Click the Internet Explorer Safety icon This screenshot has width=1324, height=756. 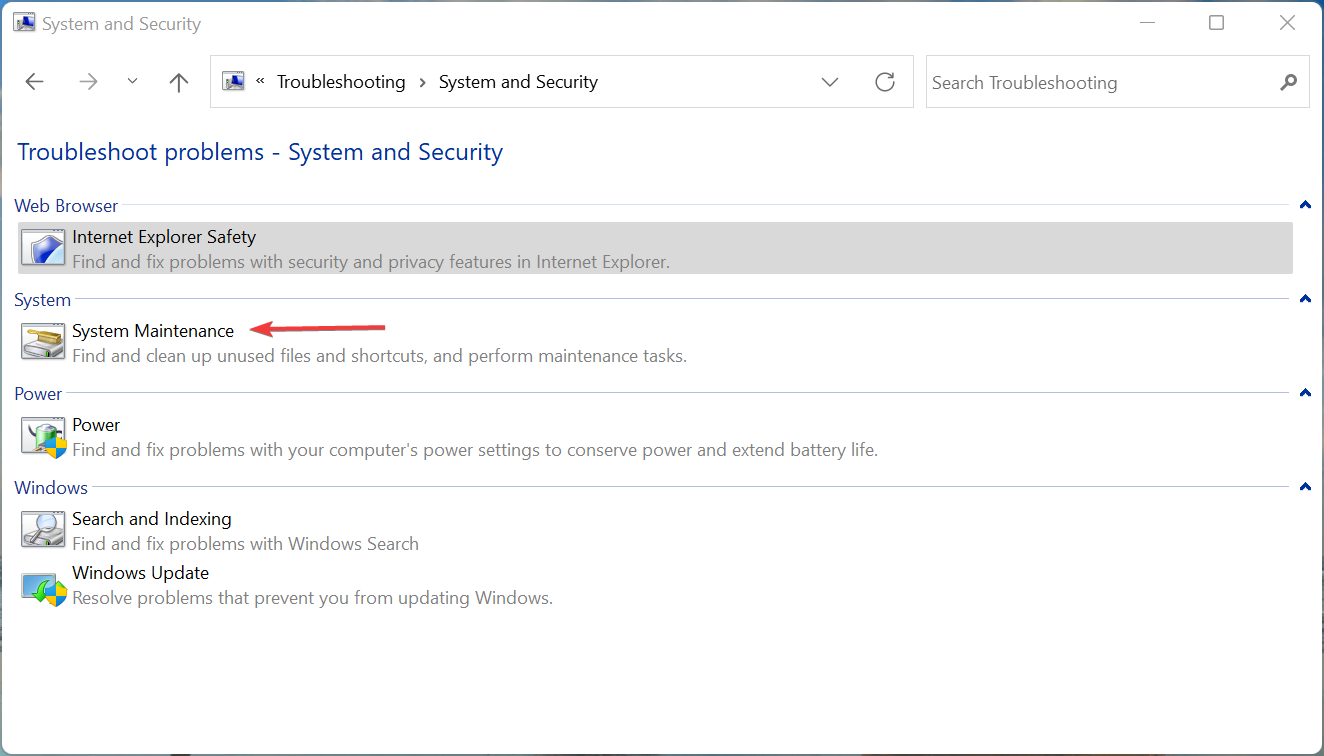[43, 248]
